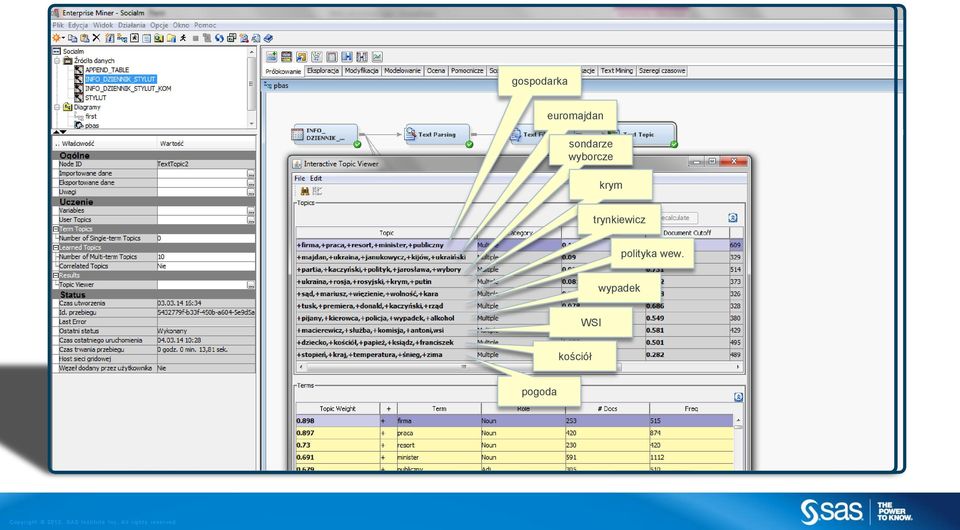This screenshot has height=530, width=960.
Task: Select the pbas diagram in the tree
Action: click(x=92, y=125)
